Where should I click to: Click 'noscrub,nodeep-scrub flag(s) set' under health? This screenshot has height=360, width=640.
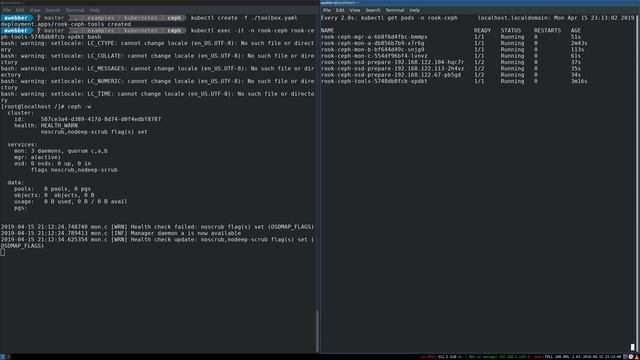click(x=94, y=132)
